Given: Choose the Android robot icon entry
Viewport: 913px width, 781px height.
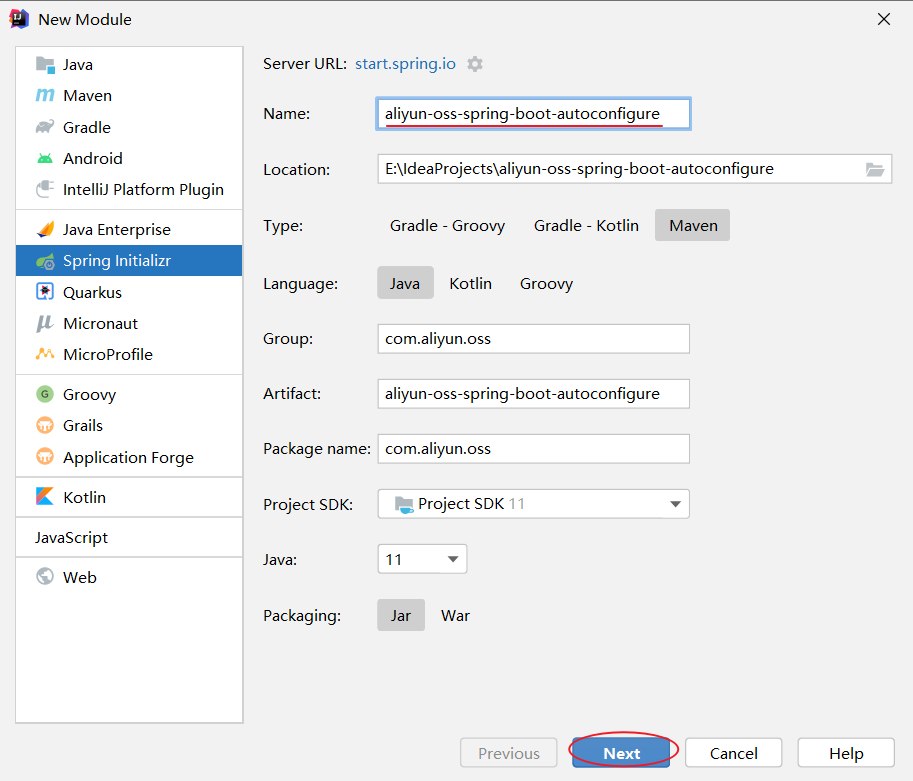Looking at the screenshot, I should click(x=45, y=159).
